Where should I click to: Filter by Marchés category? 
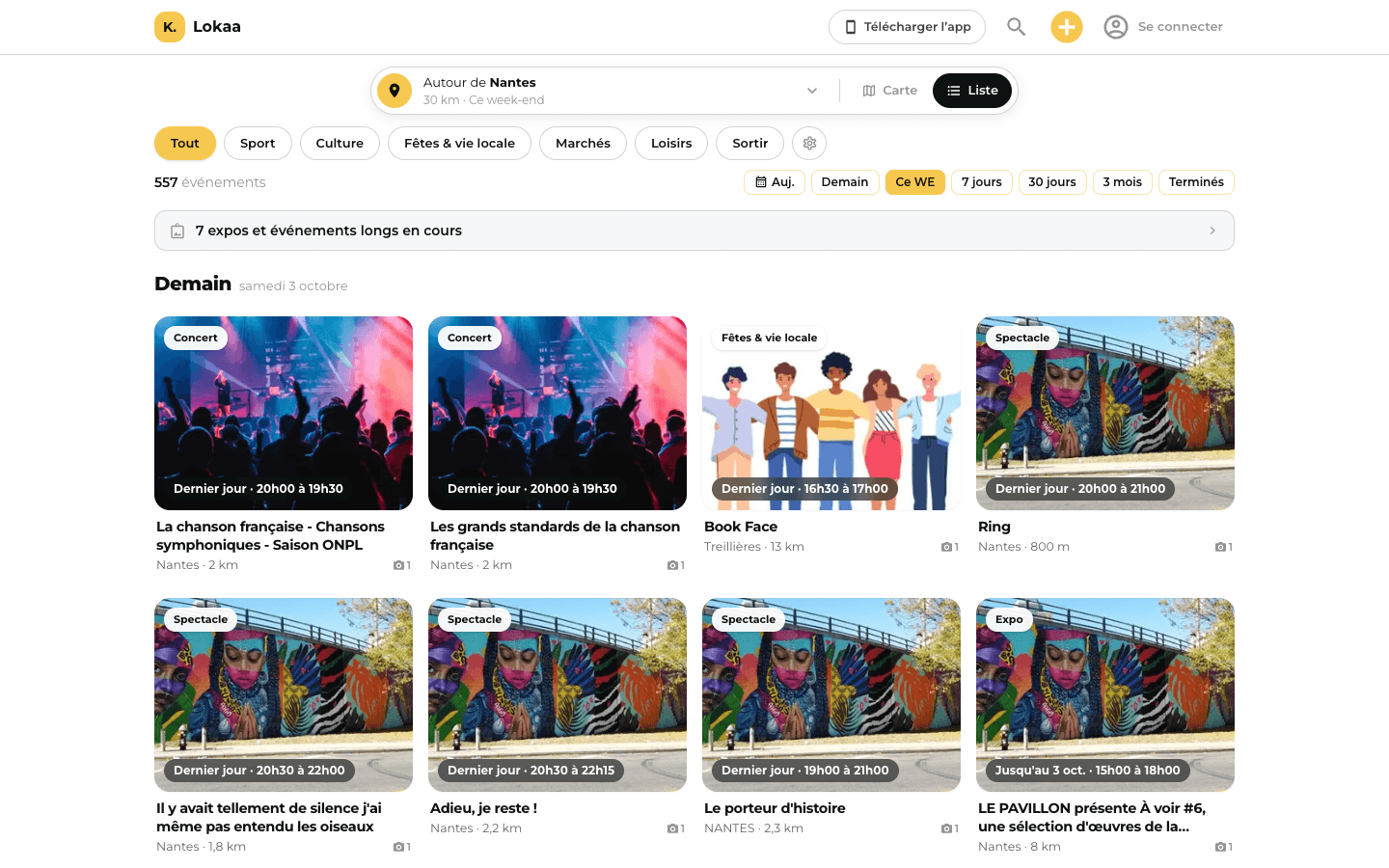(x=583, y=144)
